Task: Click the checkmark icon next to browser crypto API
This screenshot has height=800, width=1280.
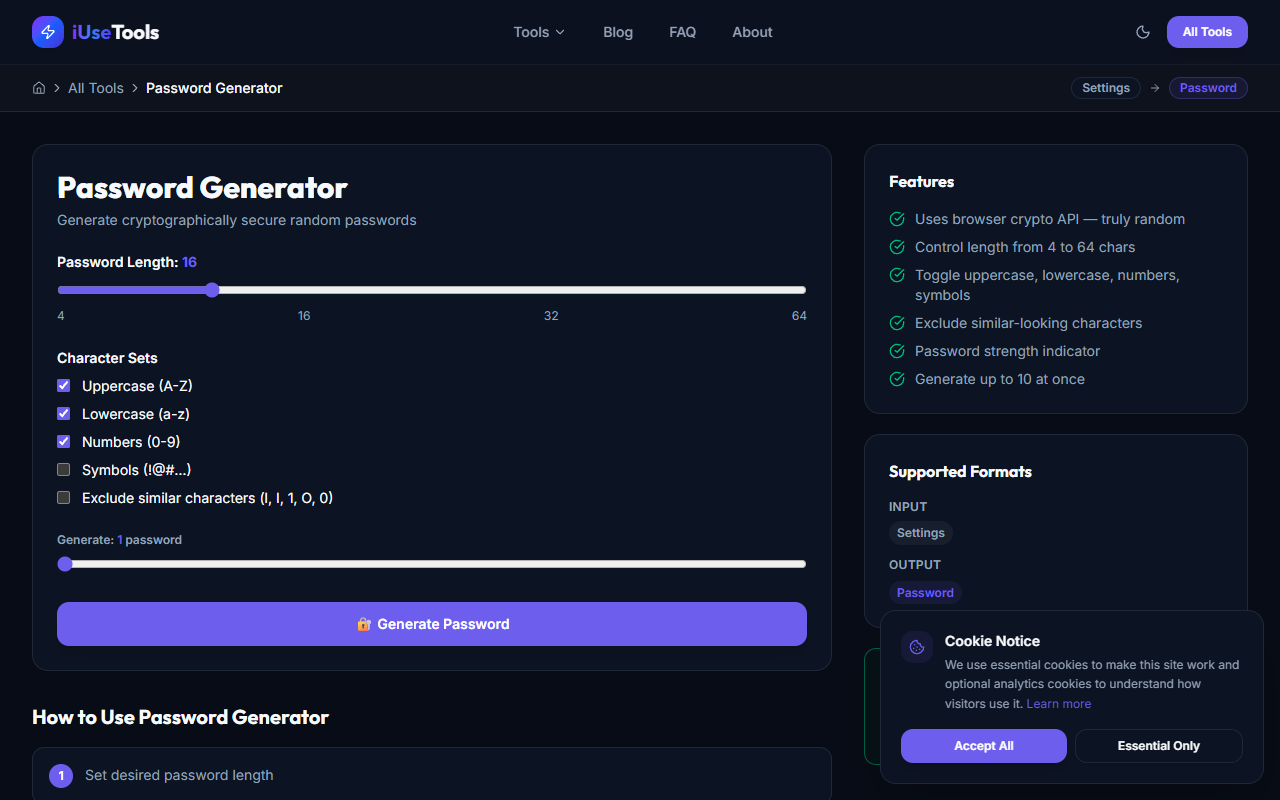Action: pos(896,219)
